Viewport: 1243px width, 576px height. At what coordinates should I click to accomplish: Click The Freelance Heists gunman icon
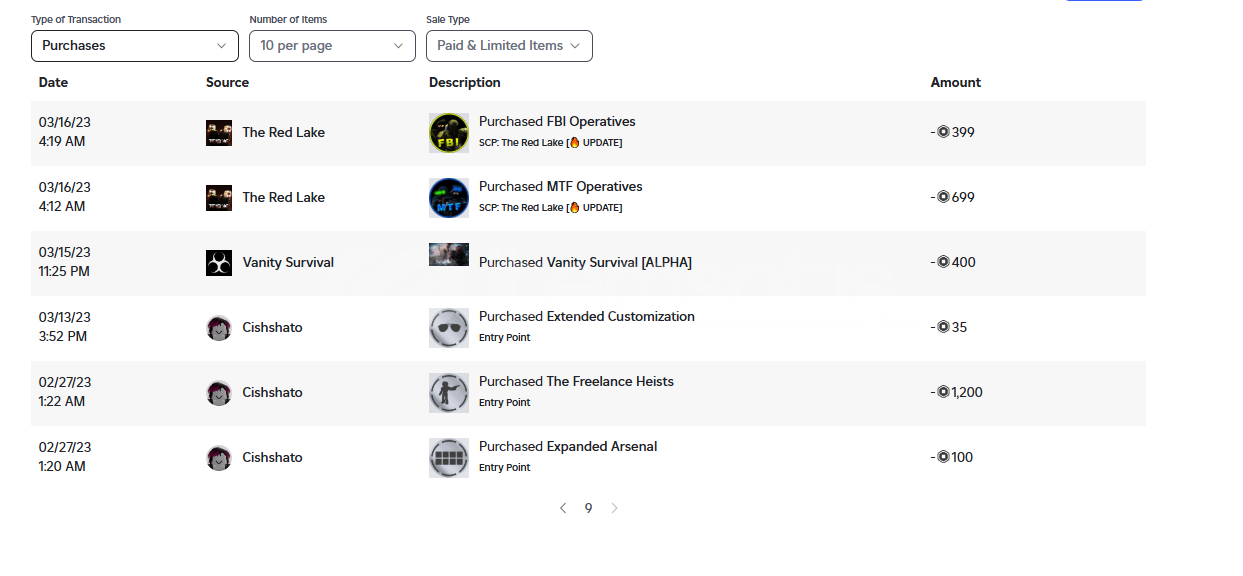[x=449, y=393]
